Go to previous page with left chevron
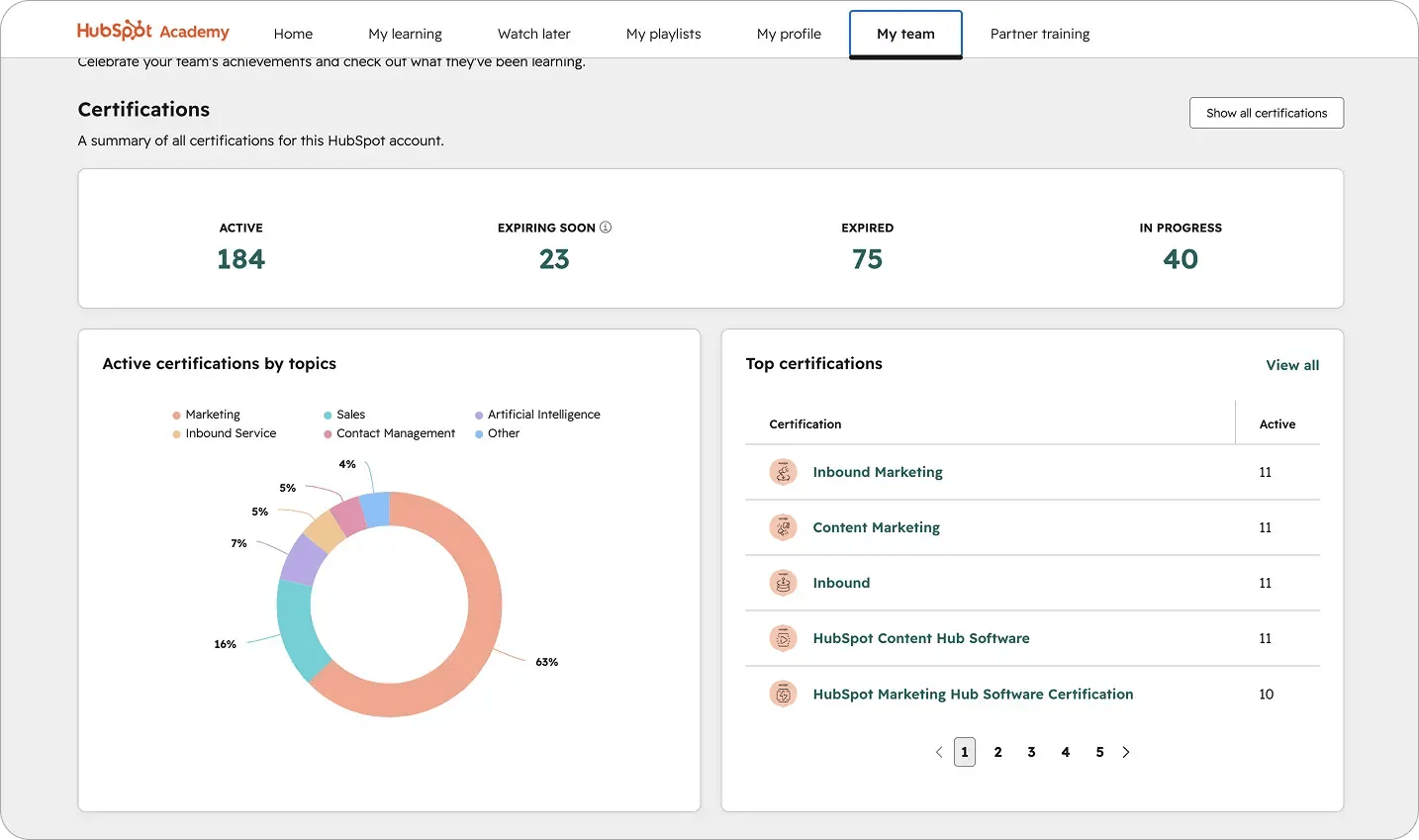Viewport: 1419px width, 840px height. [x=939, y=752]
